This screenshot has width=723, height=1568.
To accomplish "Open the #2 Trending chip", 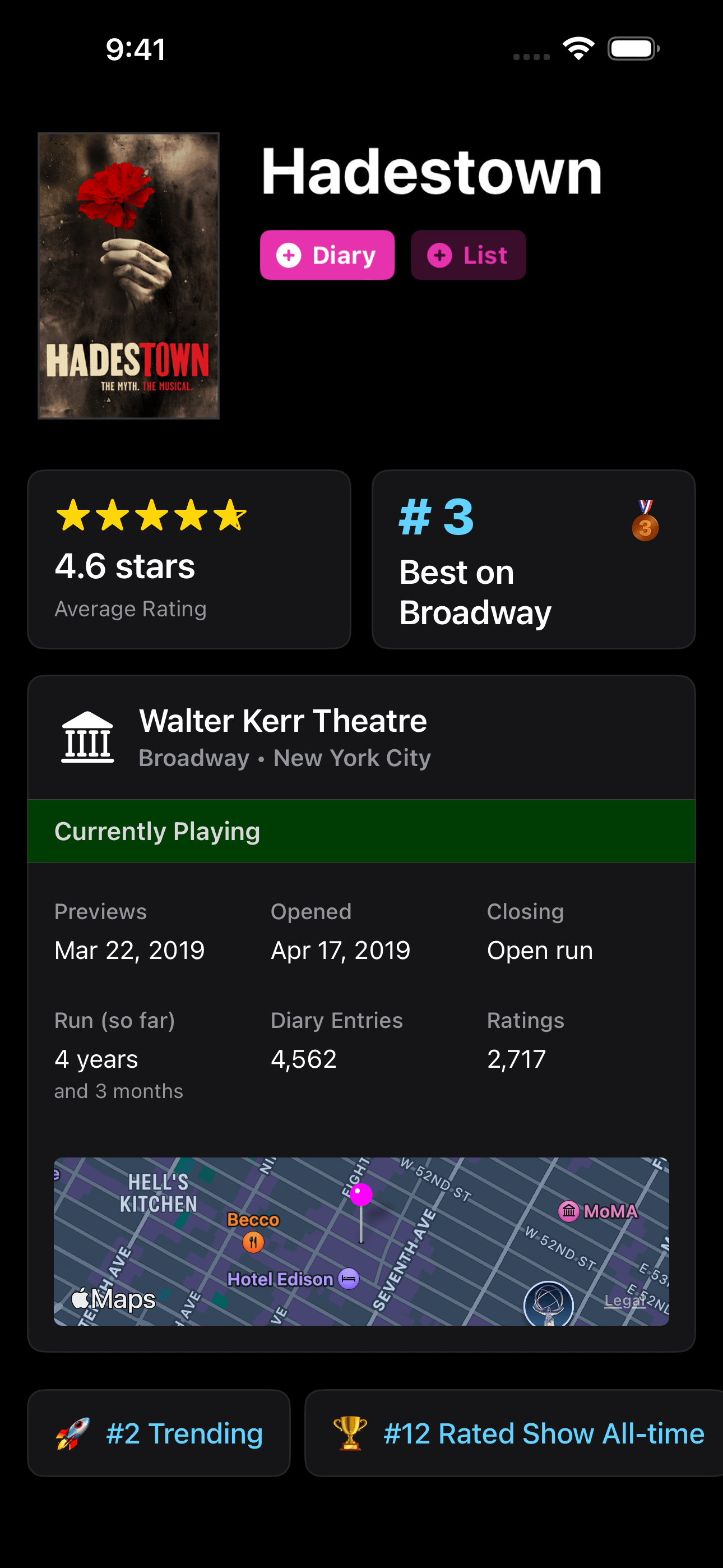I will 184,1433.
